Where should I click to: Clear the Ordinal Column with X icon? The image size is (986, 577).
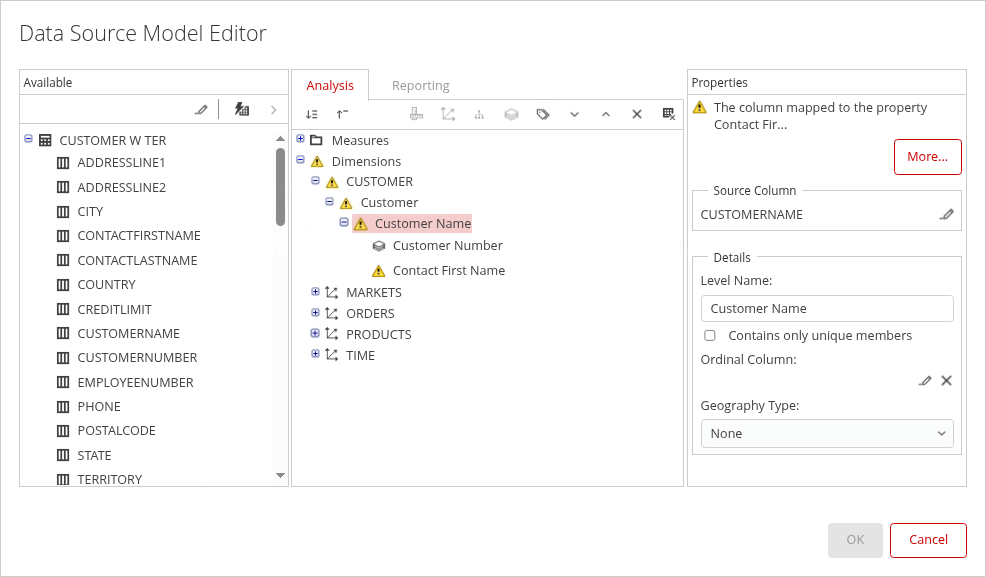tap(946, 381)
